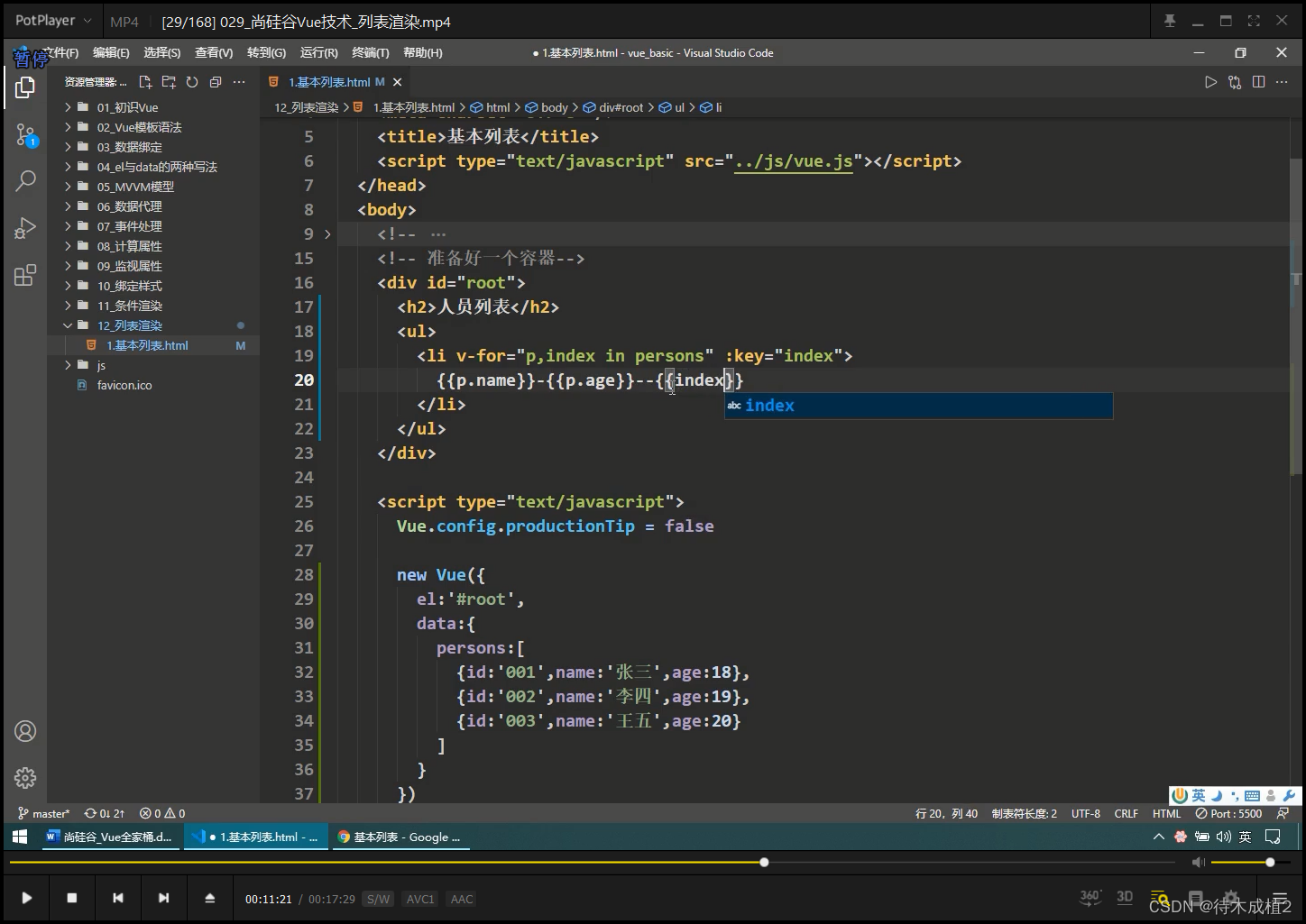
Task: Expand the 08_计算属性 folder
Action: click(153, 246)
